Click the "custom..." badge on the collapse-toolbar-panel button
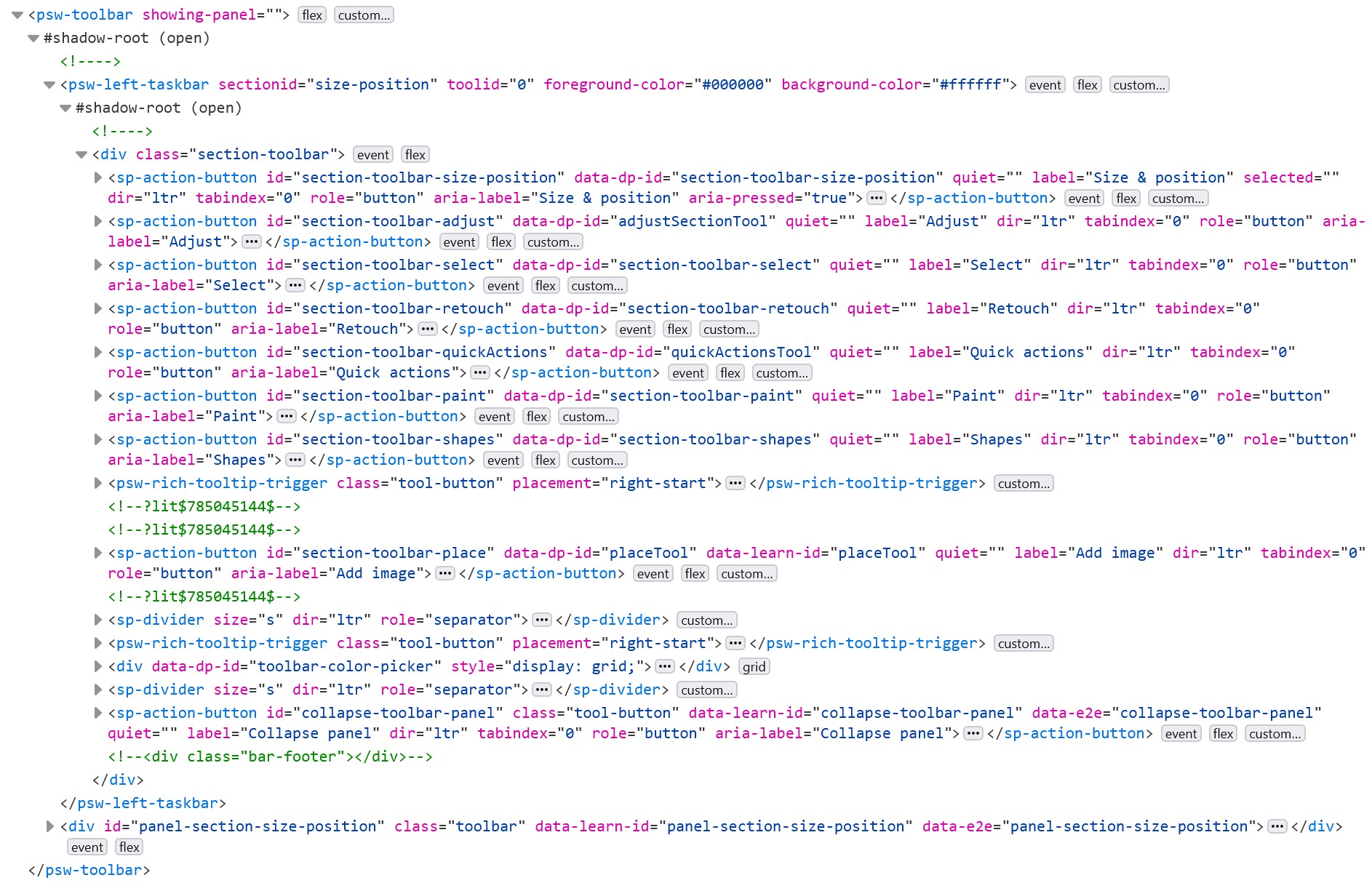Viewport: 1372px width, 883px height. (1275, 733)
